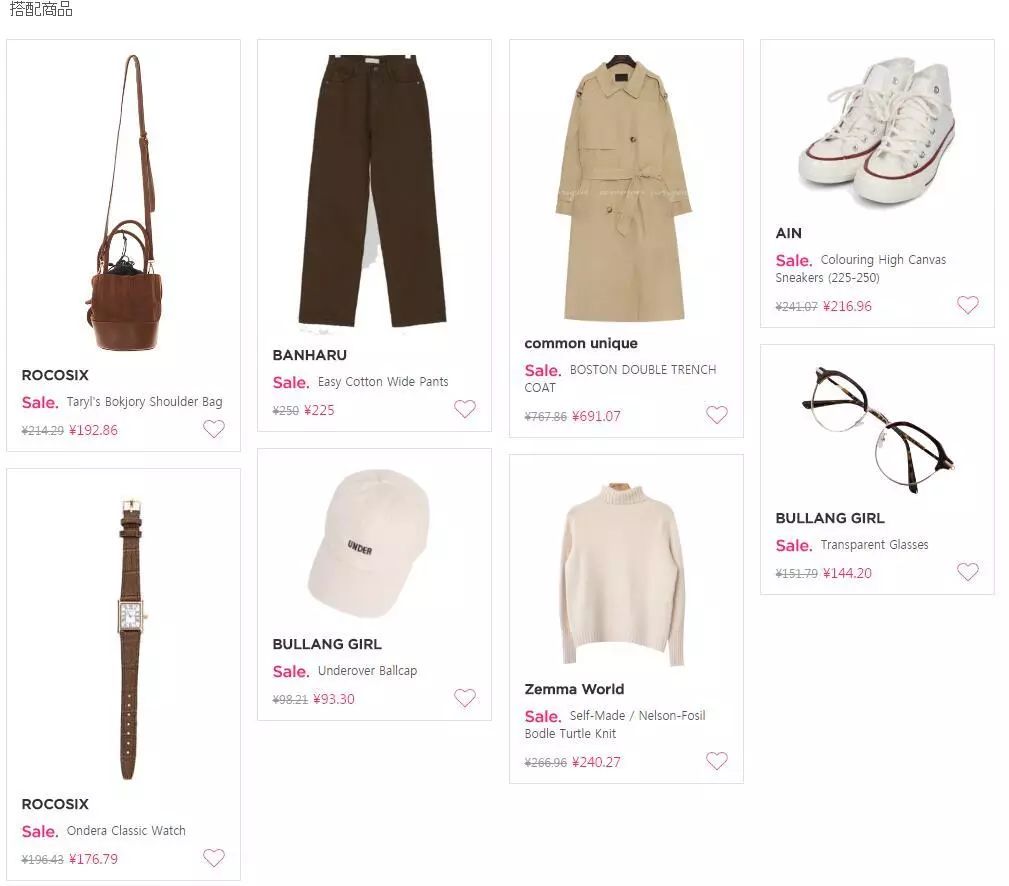1009x886 pixels.
Task: Open the ROCOSIX brand link
Action: 54,375
